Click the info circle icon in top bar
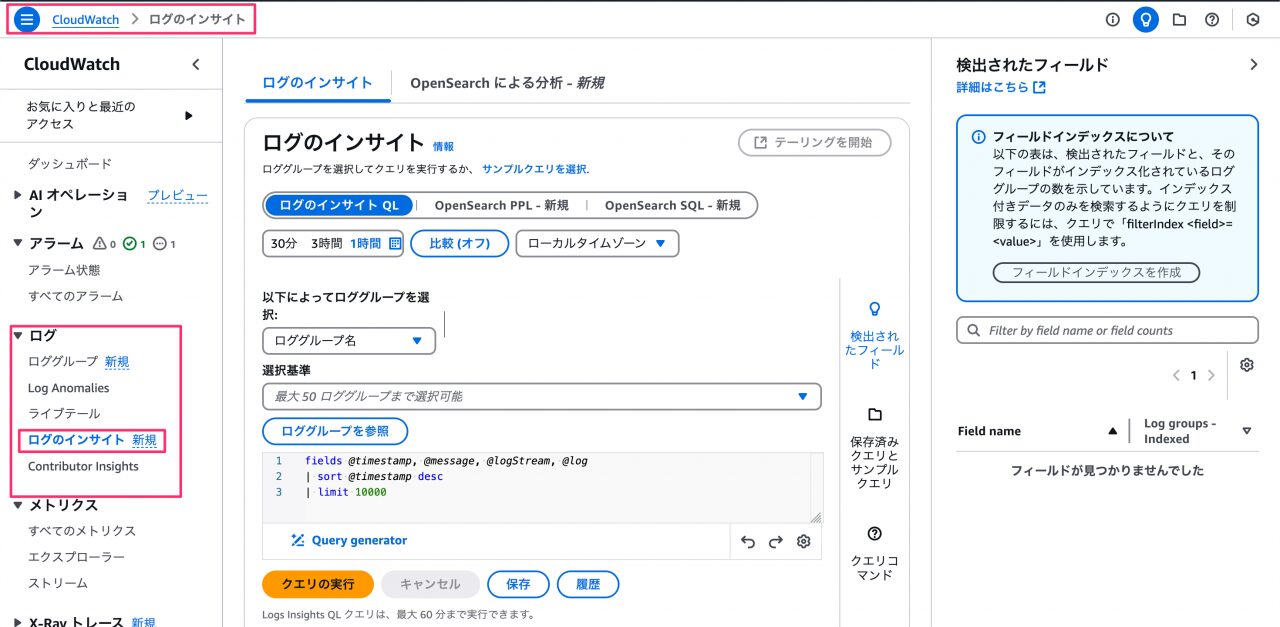This screenshot has width=1280, height=627. click(1112, 19)
